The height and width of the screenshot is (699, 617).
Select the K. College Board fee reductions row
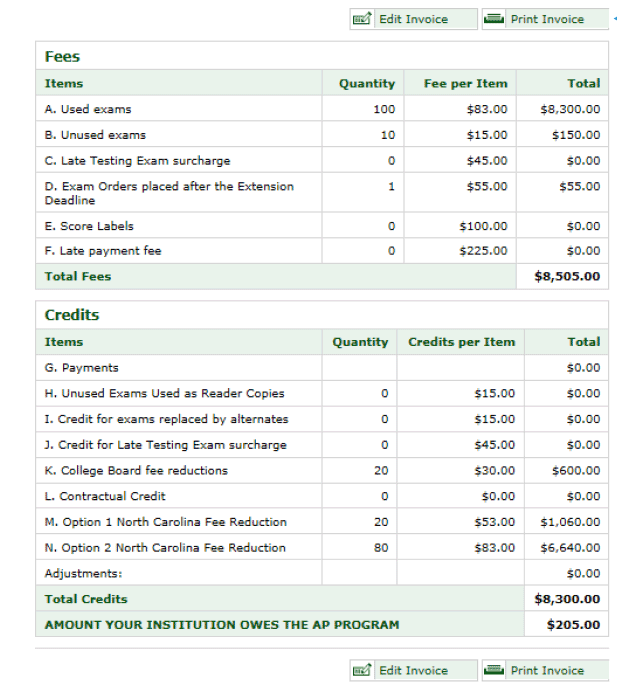322,470
